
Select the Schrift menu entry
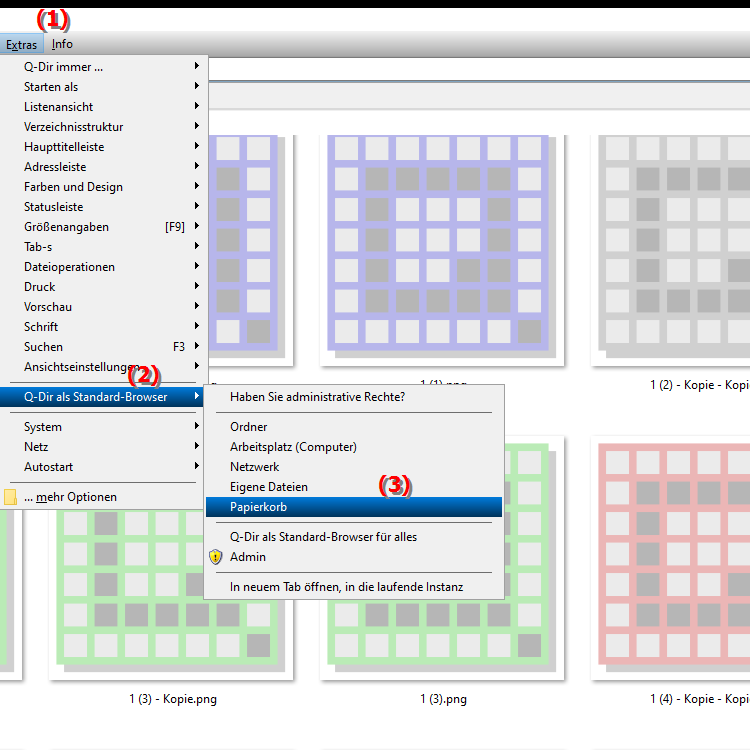104,327
